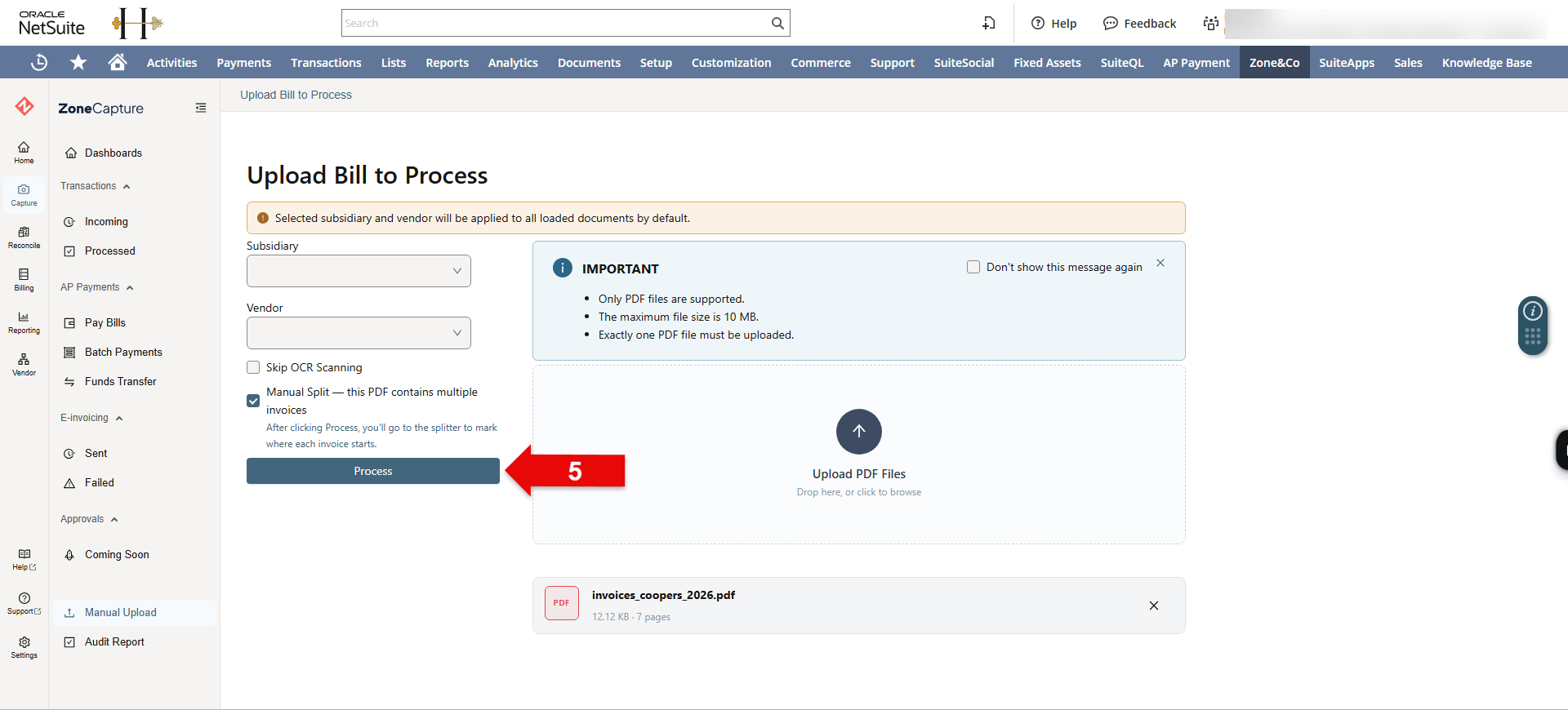Click the ZoneCapture red diamond logo

pos(24,106)
